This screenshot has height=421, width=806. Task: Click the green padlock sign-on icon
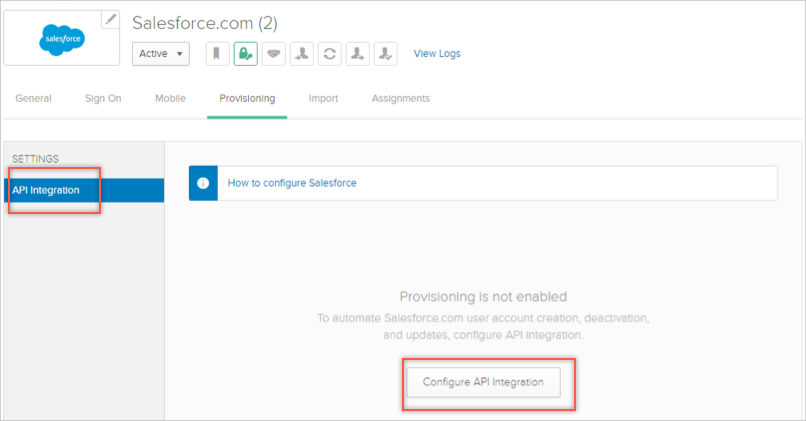245,54
